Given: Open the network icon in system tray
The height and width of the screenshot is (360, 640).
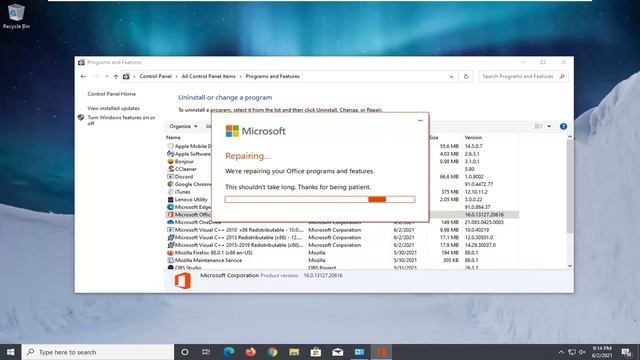Looking at the screenshot, I should [x=572, y=352].
